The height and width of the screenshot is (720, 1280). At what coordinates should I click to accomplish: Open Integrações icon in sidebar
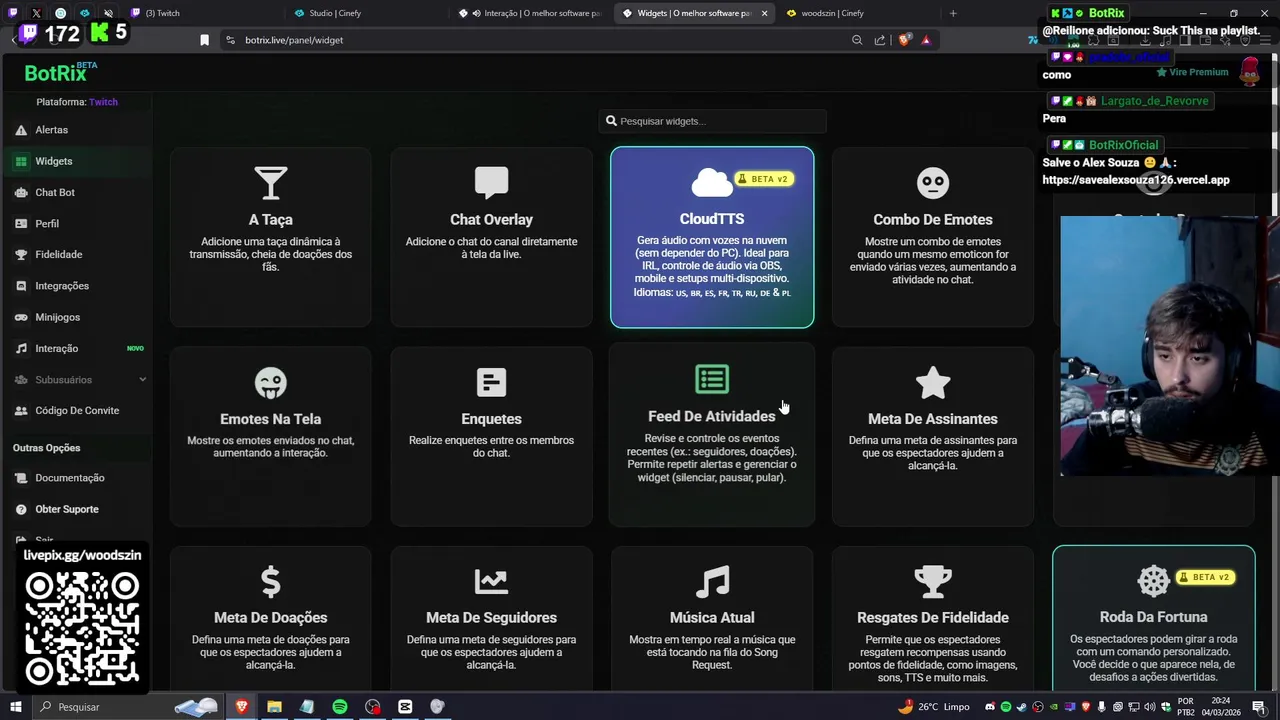point(21,286)
